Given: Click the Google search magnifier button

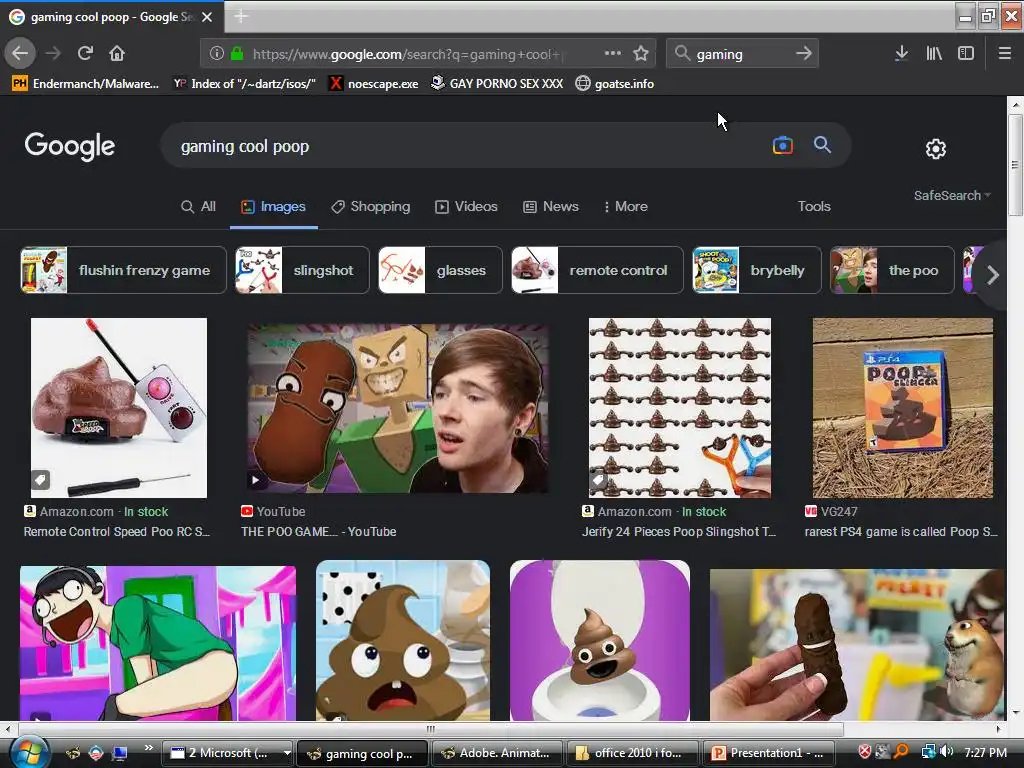Looking at the screenshot, I should pos(822,145).
